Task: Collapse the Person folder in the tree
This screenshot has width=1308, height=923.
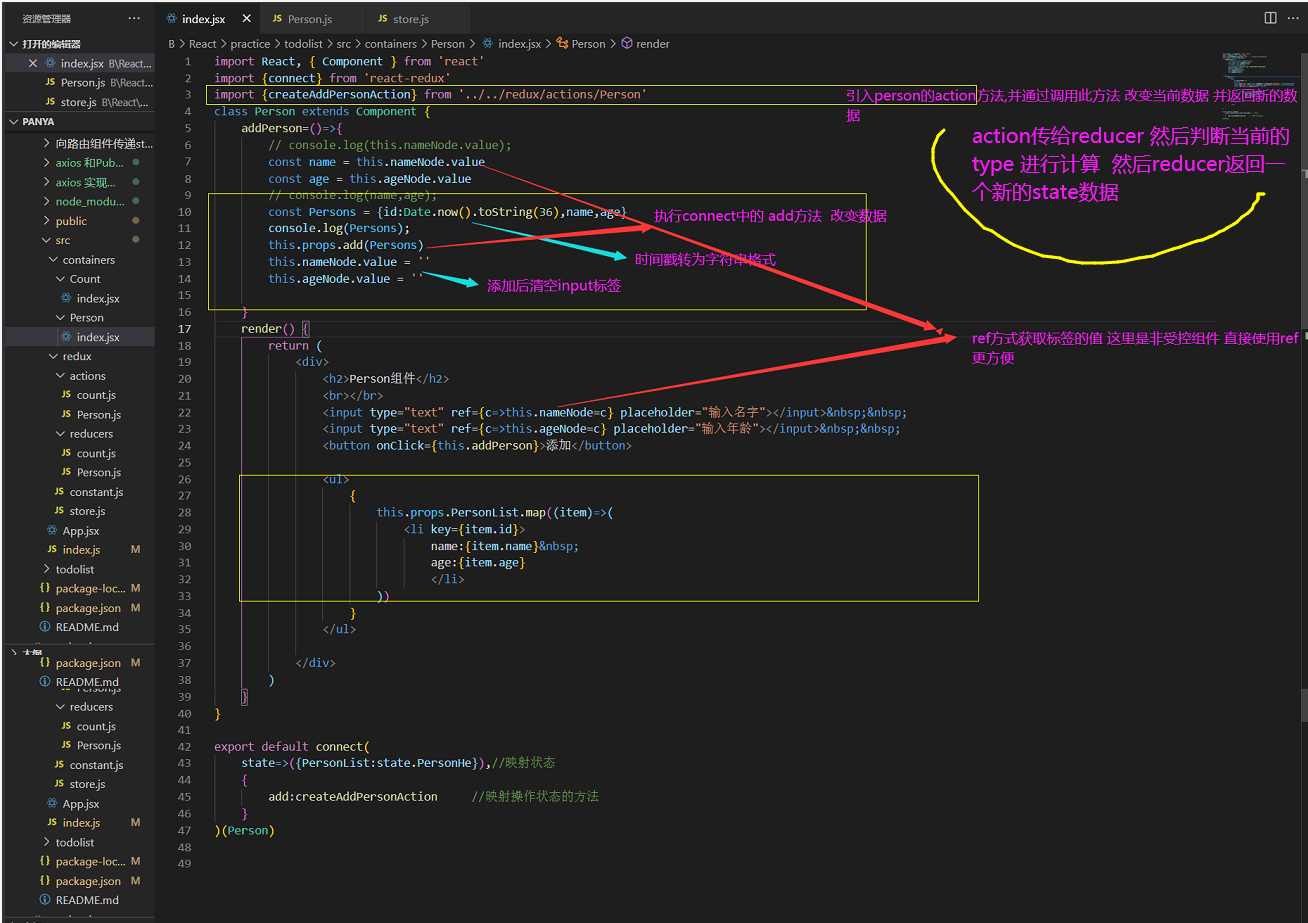Action: (x=86, y=318)
